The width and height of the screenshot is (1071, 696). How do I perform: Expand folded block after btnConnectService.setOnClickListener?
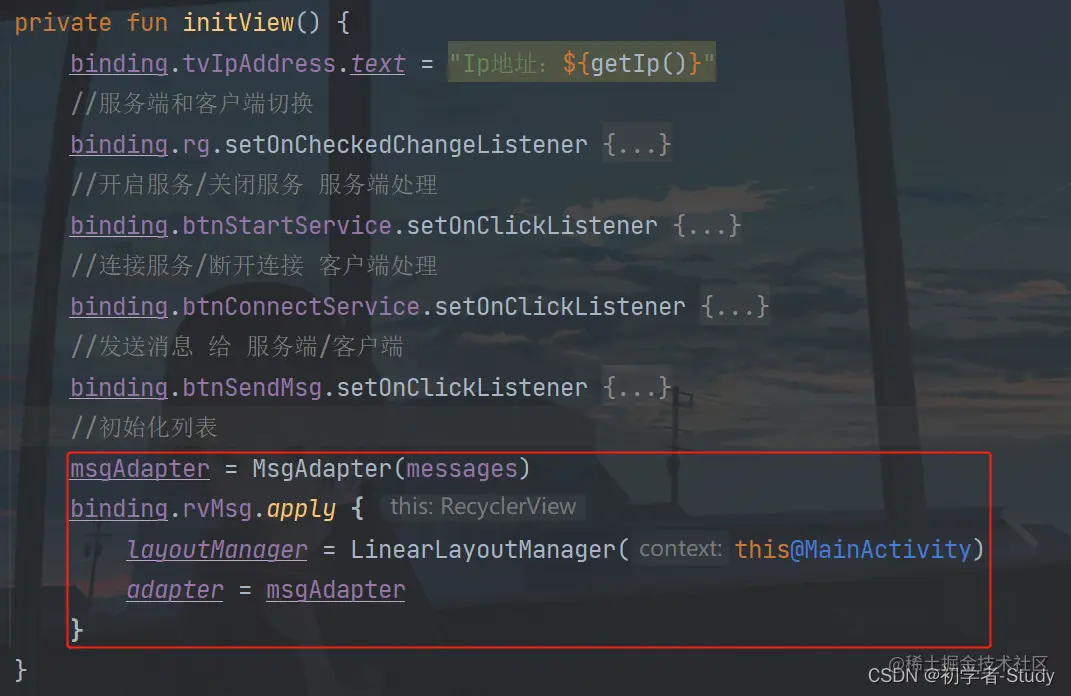(x=735, y=307)
